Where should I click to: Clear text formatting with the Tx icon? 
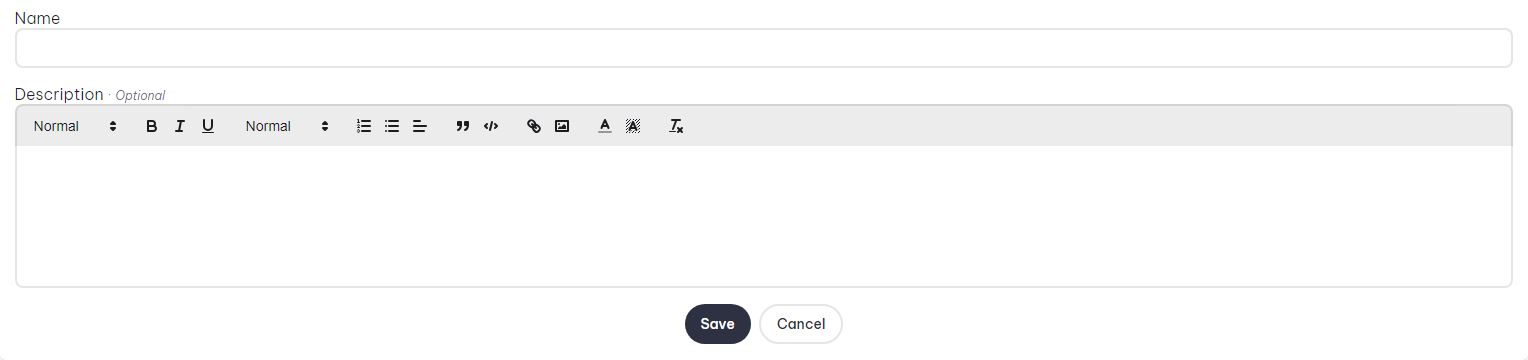click(676, 126)
